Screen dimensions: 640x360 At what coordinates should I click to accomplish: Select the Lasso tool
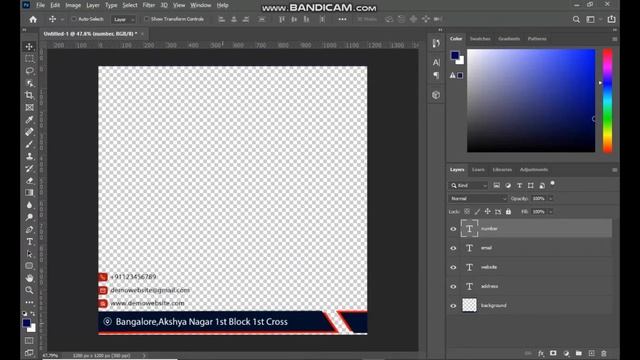(x=29, y=71)
